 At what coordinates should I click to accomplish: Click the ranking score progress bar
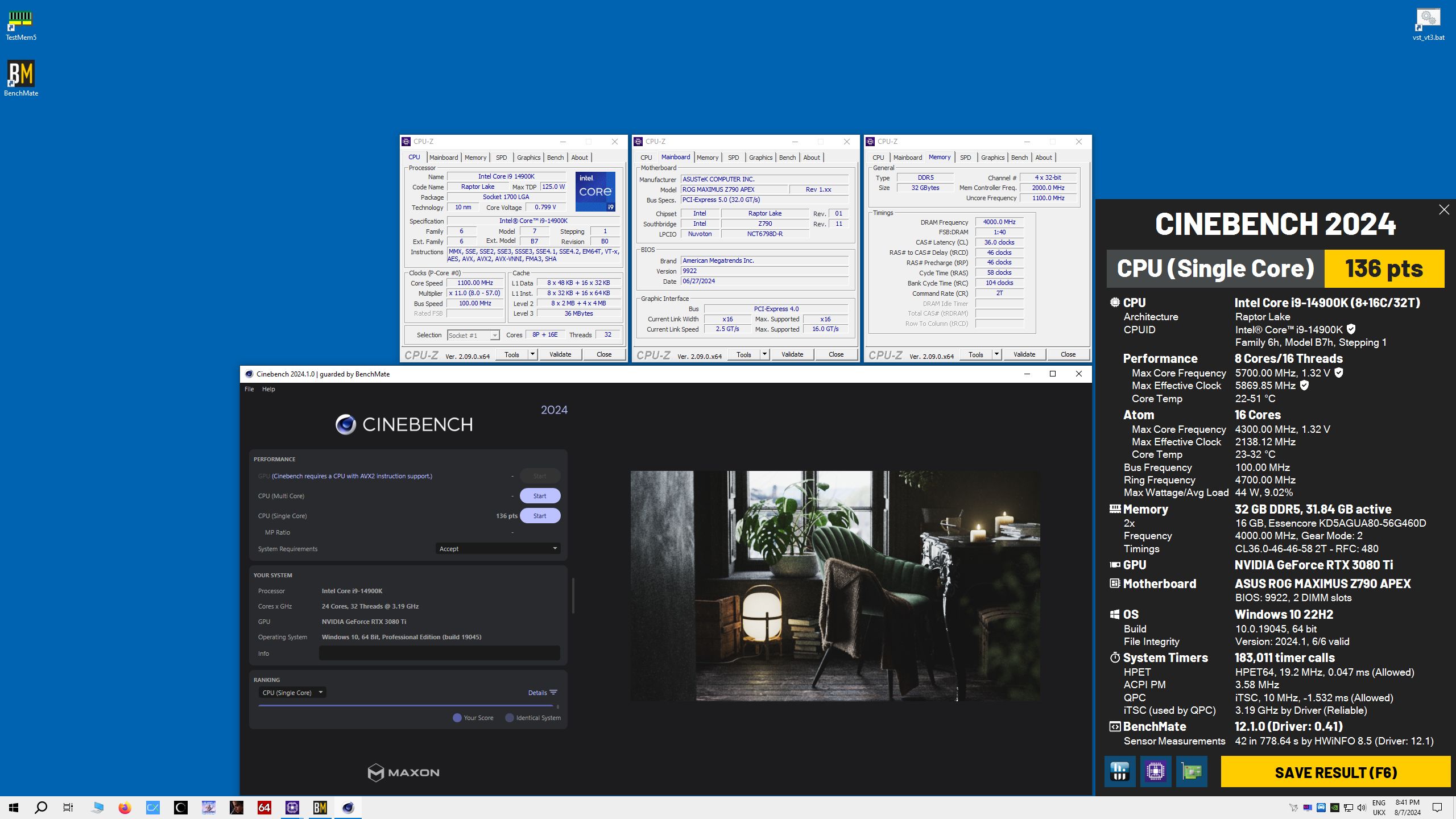point(406,706)
